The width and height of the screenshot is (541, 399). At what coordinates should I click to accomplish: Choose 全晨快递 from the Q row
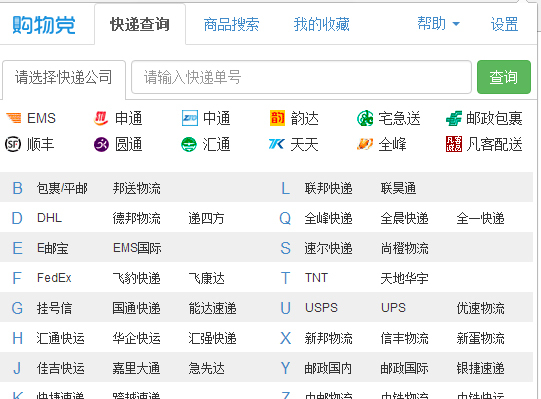(x=404, y=218)
